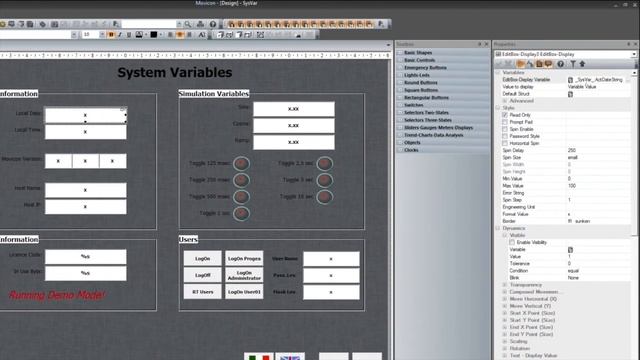Uncheck the Read Only checkbox
Viewport: 640px width, 360px height.
tap(505, 115)
